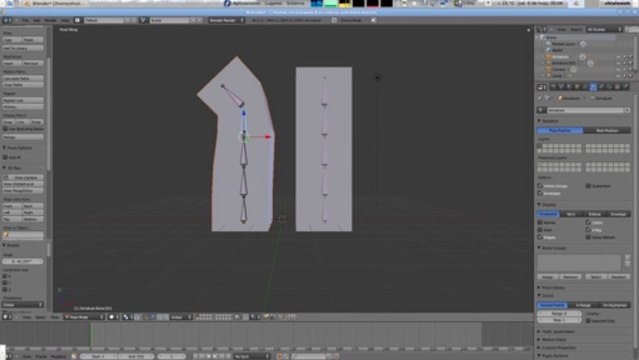Click the Camera object icon in outliner

coord(549,69)
